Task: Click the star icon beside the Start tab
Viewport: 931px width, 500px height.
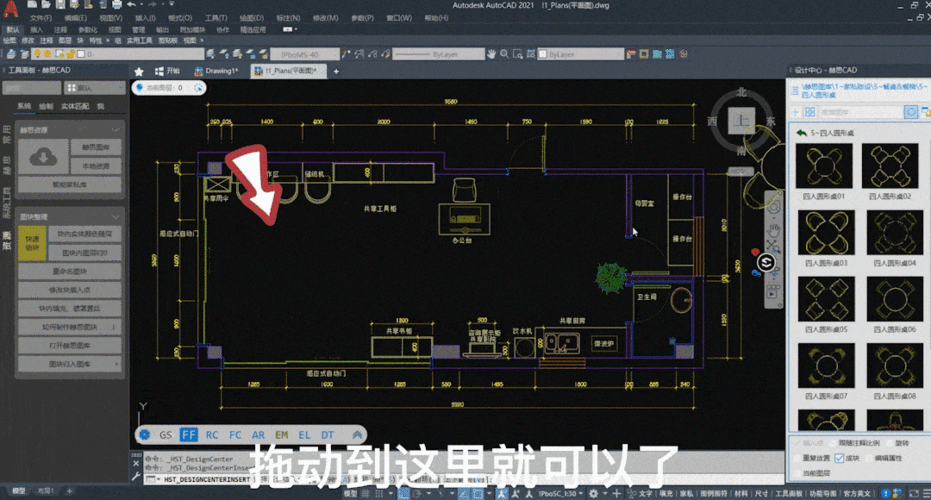Action: tap(139, 71)
